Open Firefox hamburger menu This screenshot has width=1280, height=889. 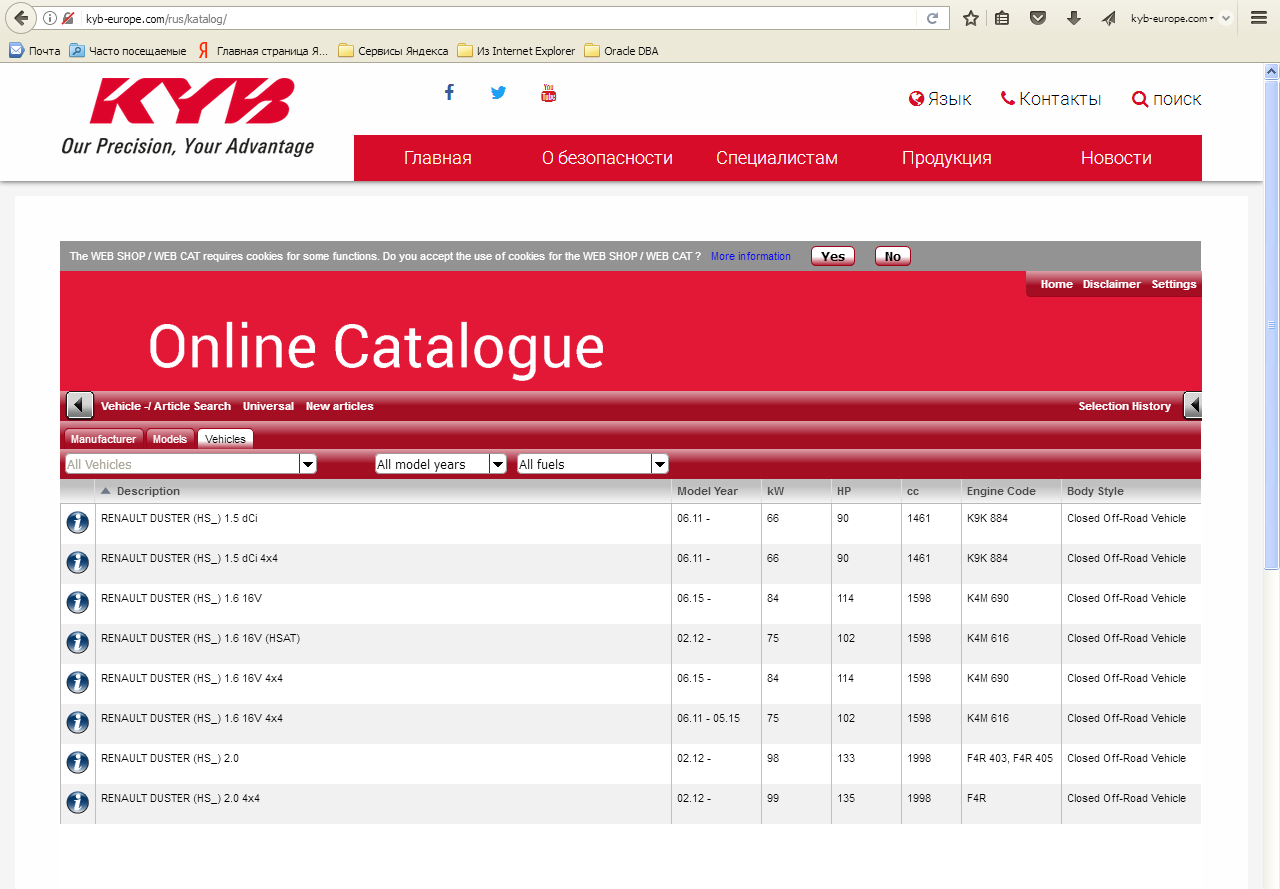pos(1259,18)
